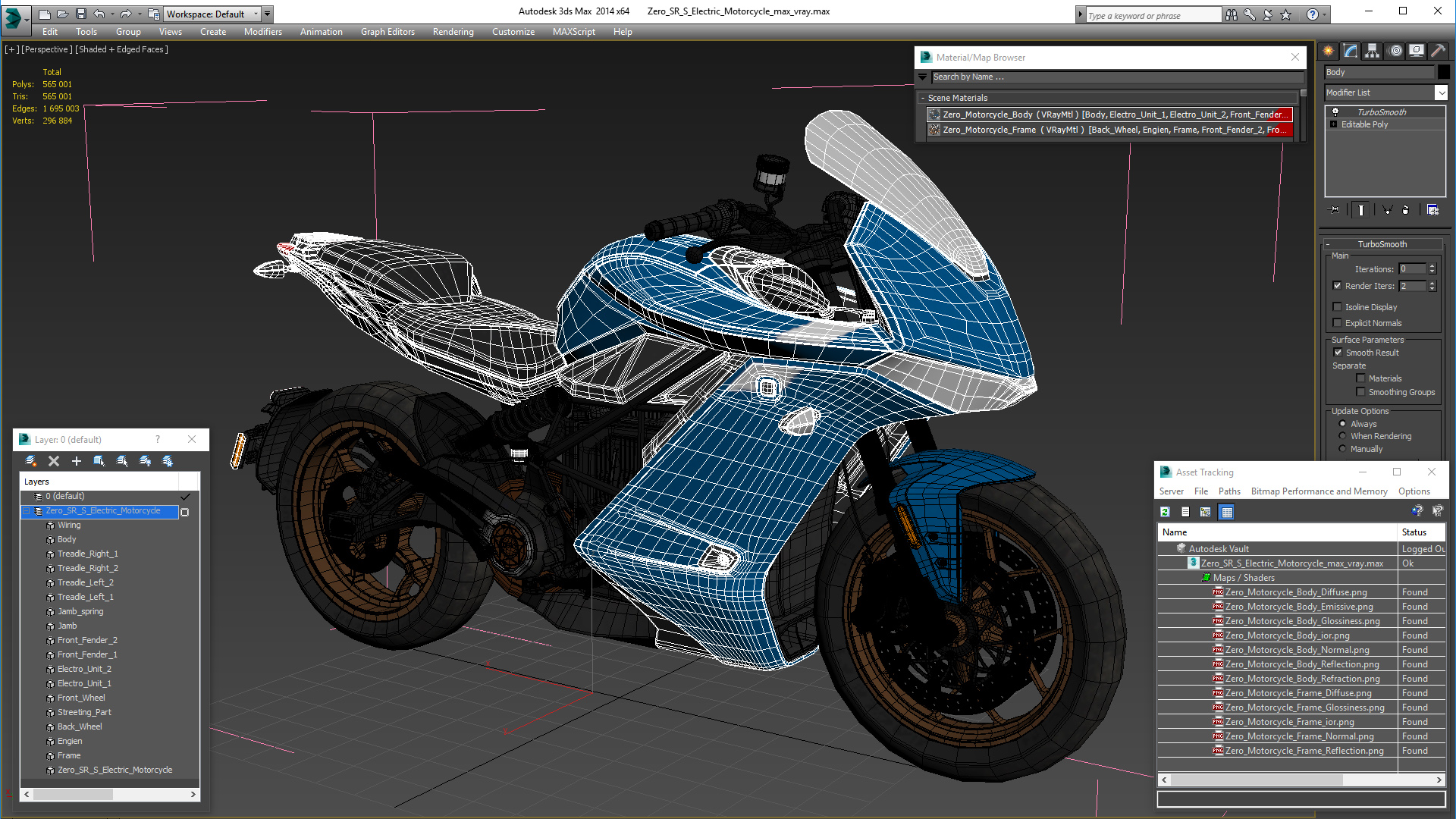Open Bitmap Performance and Memory menu
This screenshot has width=1456, height=819.
(1319, 491)
